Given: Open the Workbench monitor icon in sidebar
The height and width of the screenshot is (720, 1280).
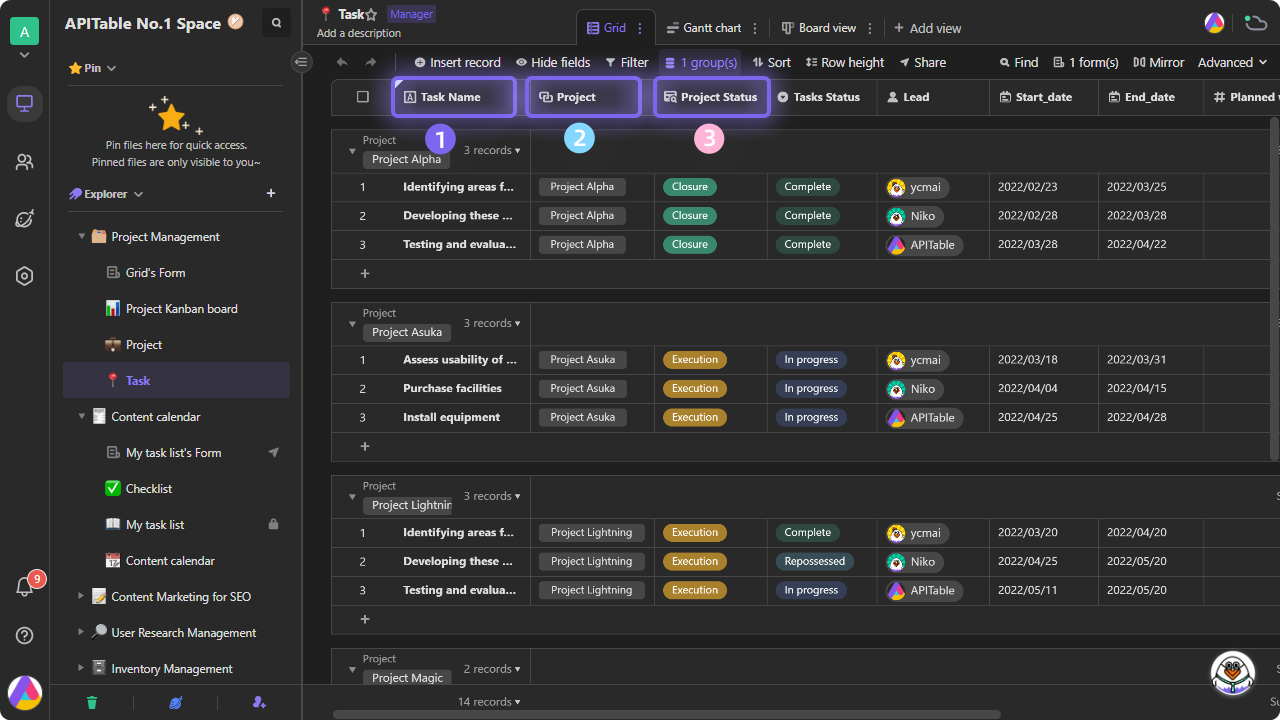Looking at the screenshot, I should click(25, 103).
